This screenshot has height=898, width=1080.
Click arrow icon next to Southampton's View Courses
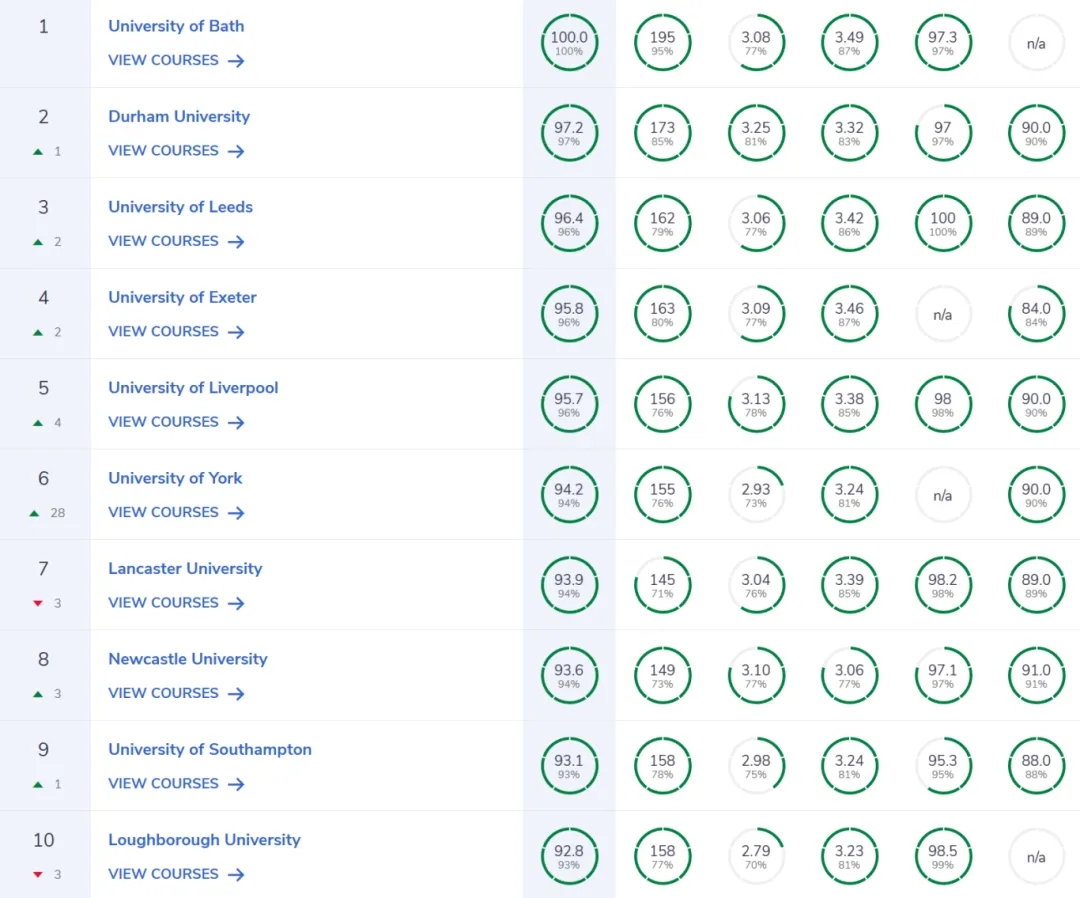[x=236, y=784]
